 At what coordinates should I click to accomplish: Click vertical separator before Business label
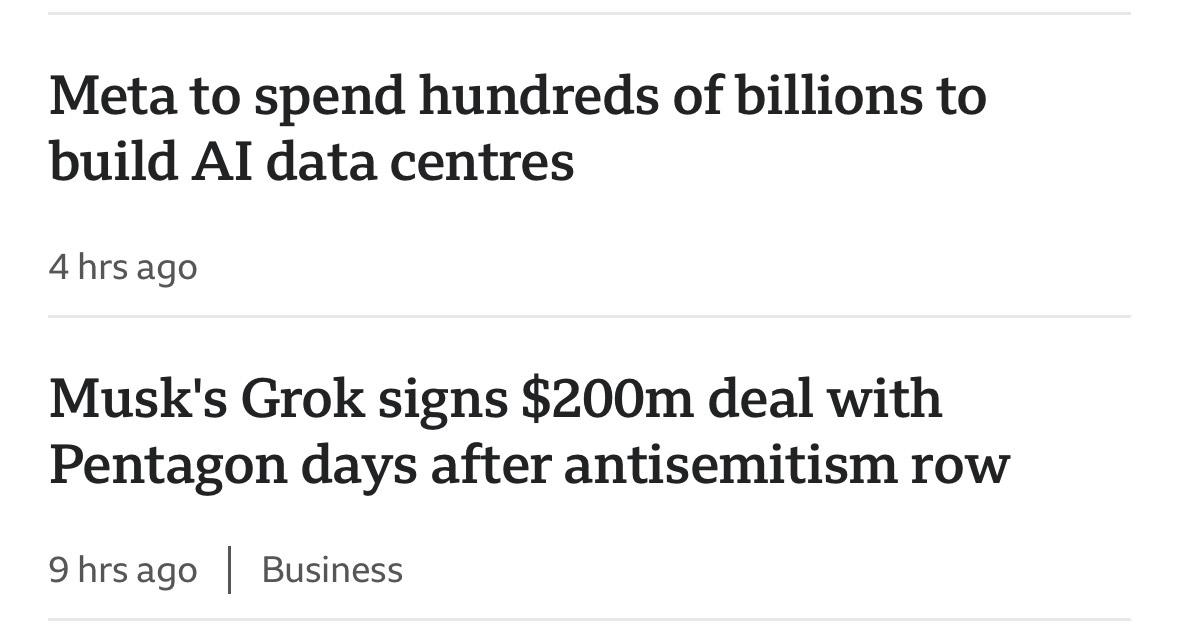(x=229, y=570)
